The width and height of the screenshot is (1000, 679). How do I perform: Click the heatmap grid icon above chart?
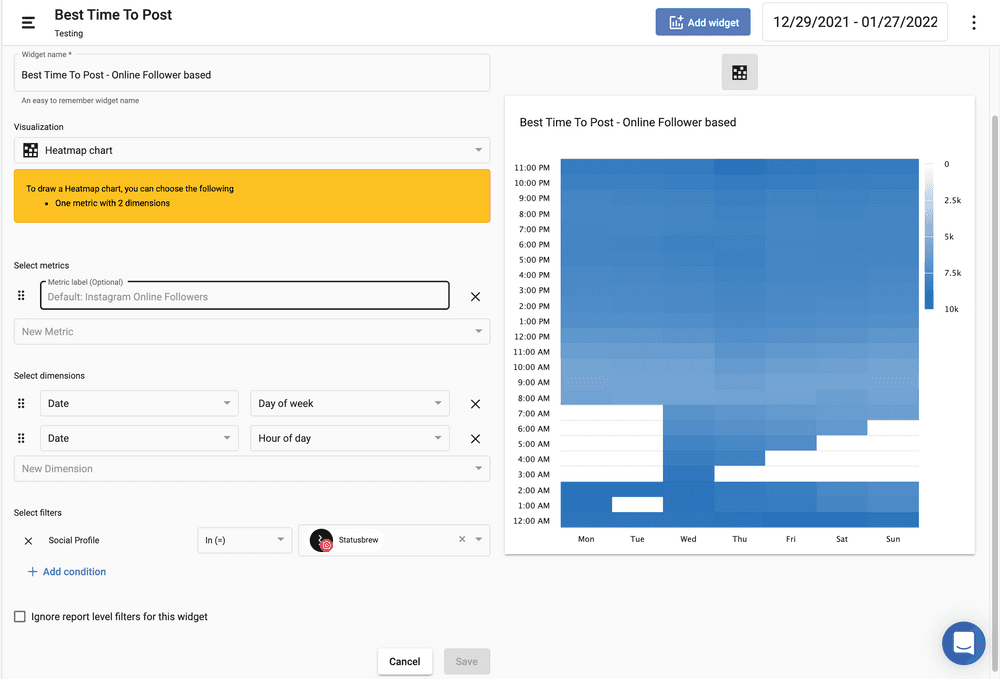739,72
